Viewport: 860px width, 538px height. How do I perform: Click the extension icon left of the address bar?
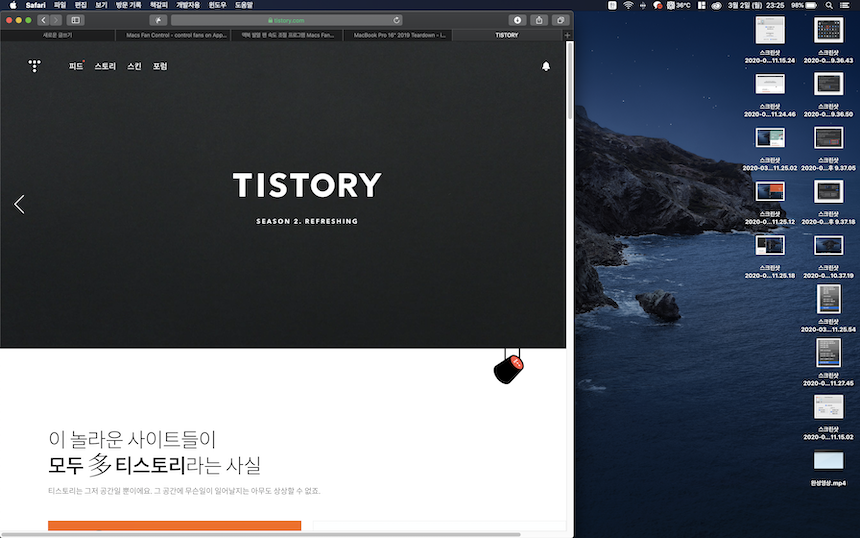coord(158,20)
